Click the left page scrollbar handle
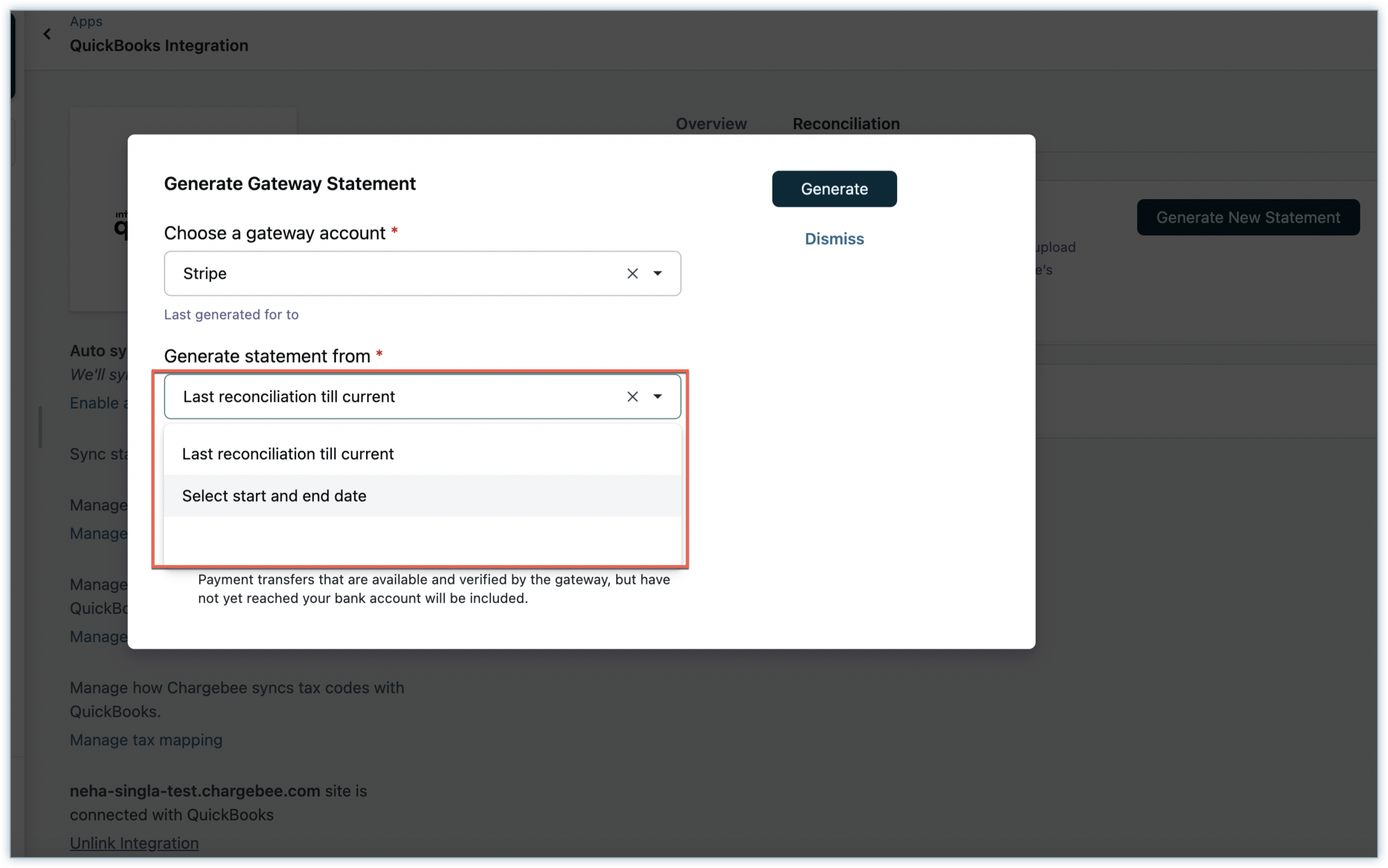This screenshot has height=868, width=1388. pyautogui.click(x=40, y=427)
